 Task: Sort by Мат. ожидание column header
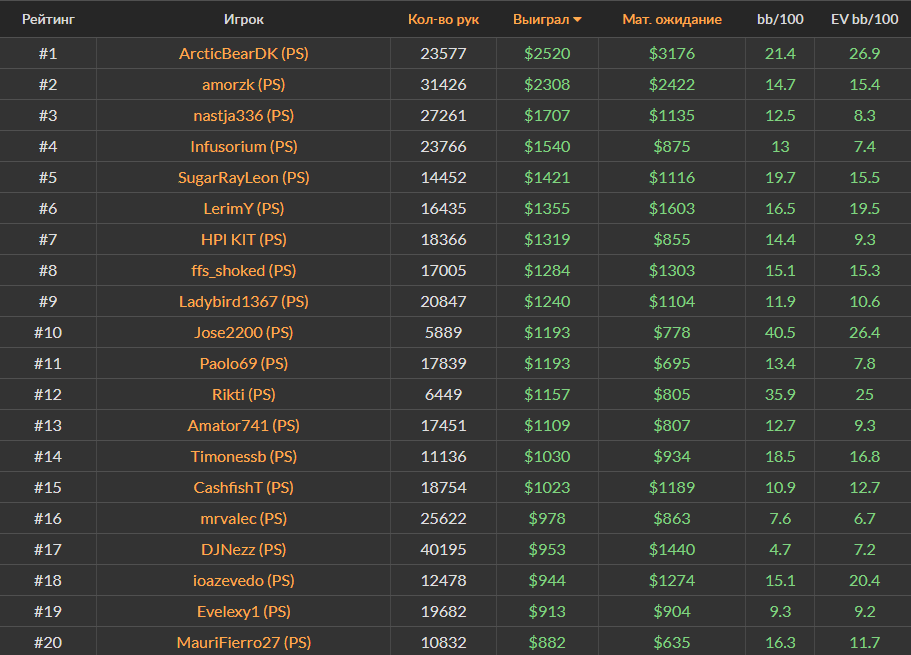click(671, 19)
